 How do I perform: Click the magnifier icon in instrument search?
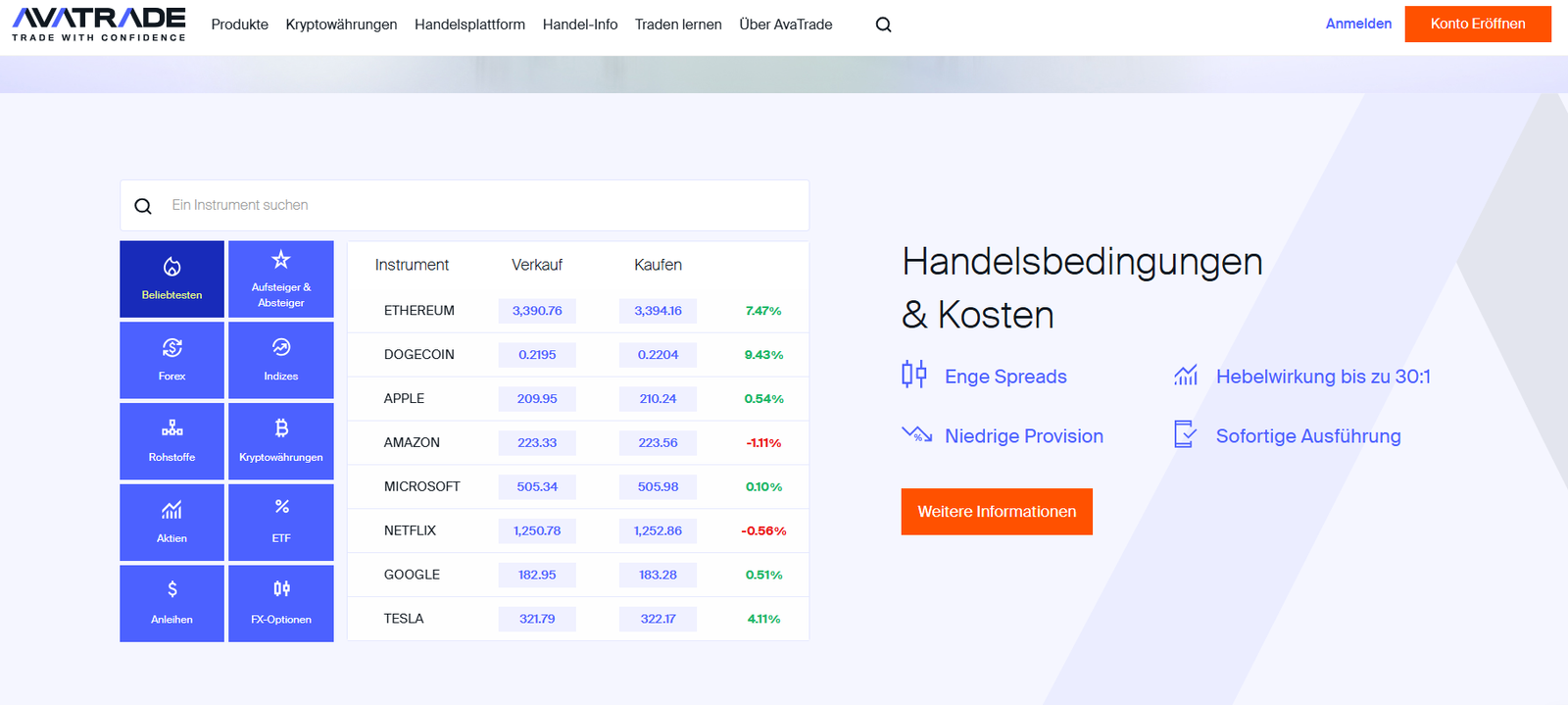pos(143,206)
